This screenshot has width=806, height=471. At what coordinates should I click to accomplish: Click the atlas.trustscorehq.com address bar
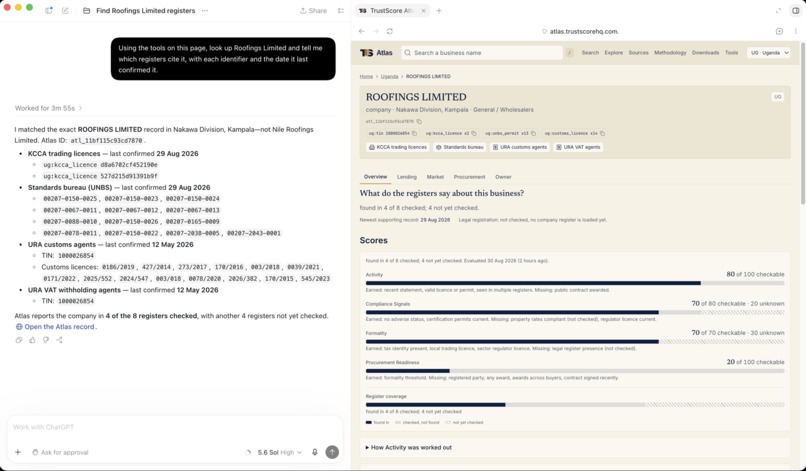[581, 31]
